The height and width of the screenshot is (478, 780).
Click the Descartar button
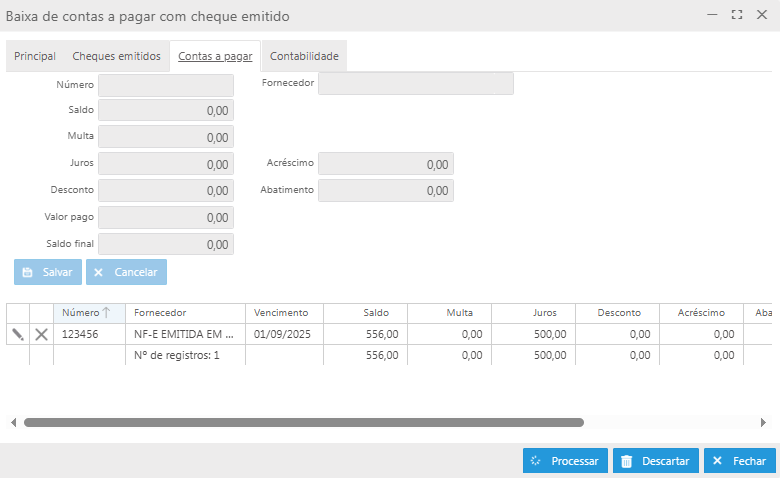(x=656, y=461)
